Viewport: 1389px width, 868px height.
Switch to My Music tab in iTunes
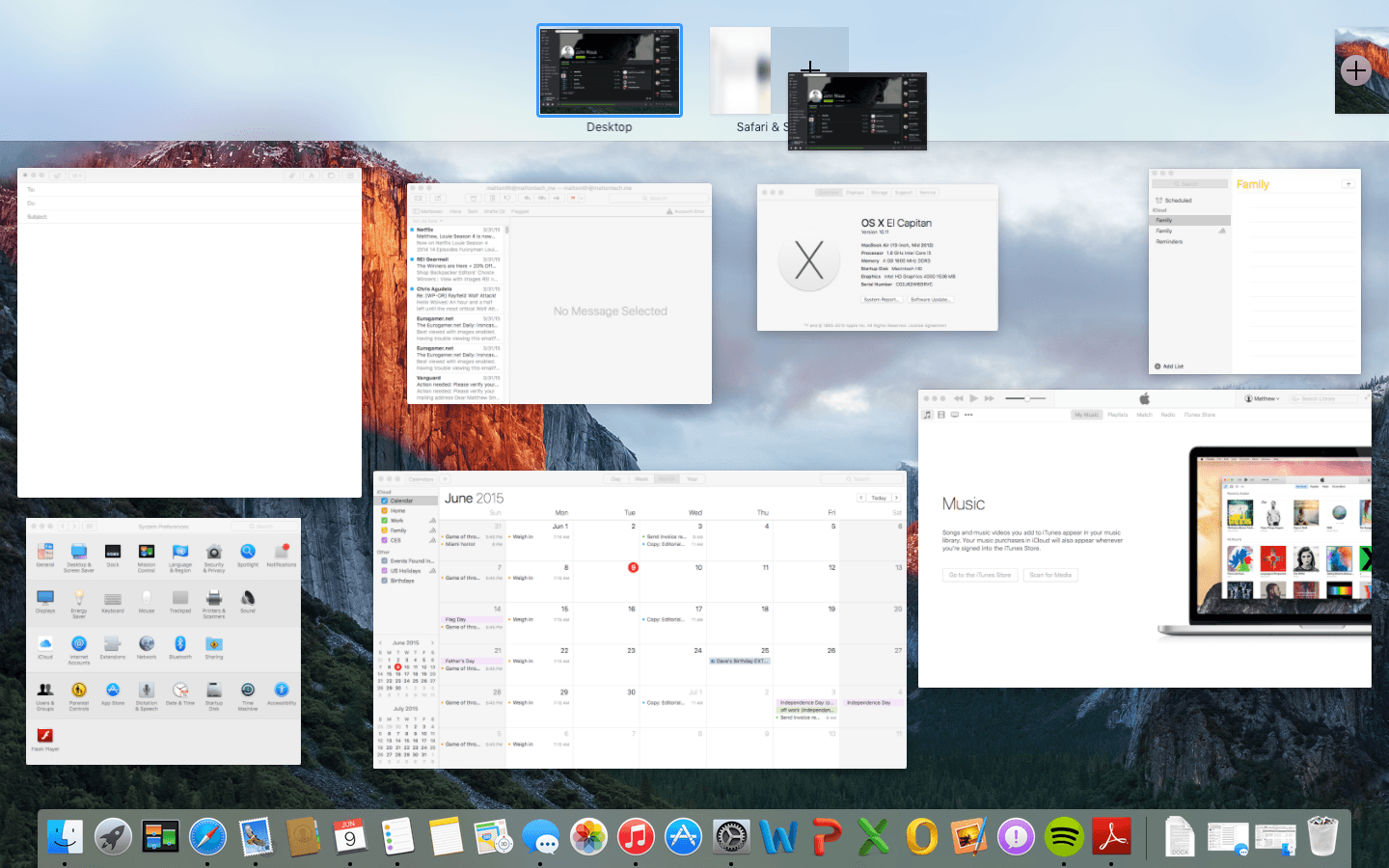1087,415
